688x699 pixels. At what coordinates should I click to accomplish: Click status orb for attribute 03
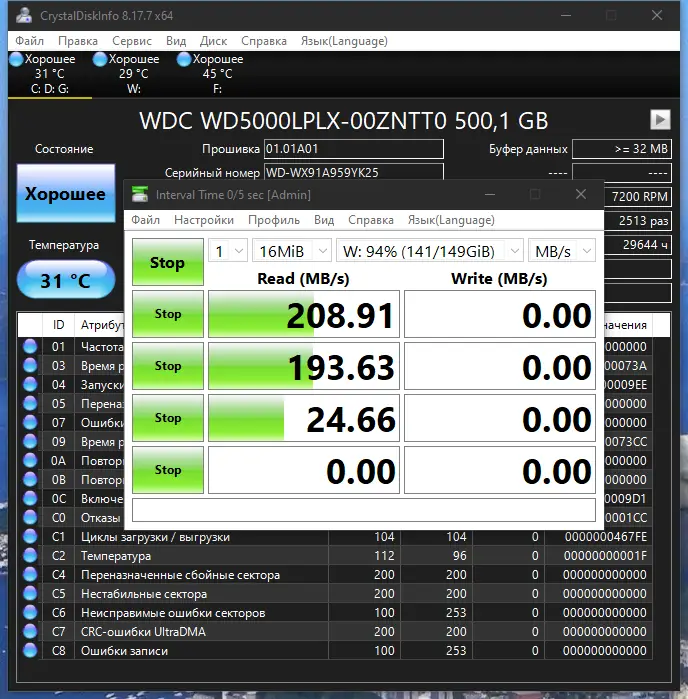coord(30,366)
